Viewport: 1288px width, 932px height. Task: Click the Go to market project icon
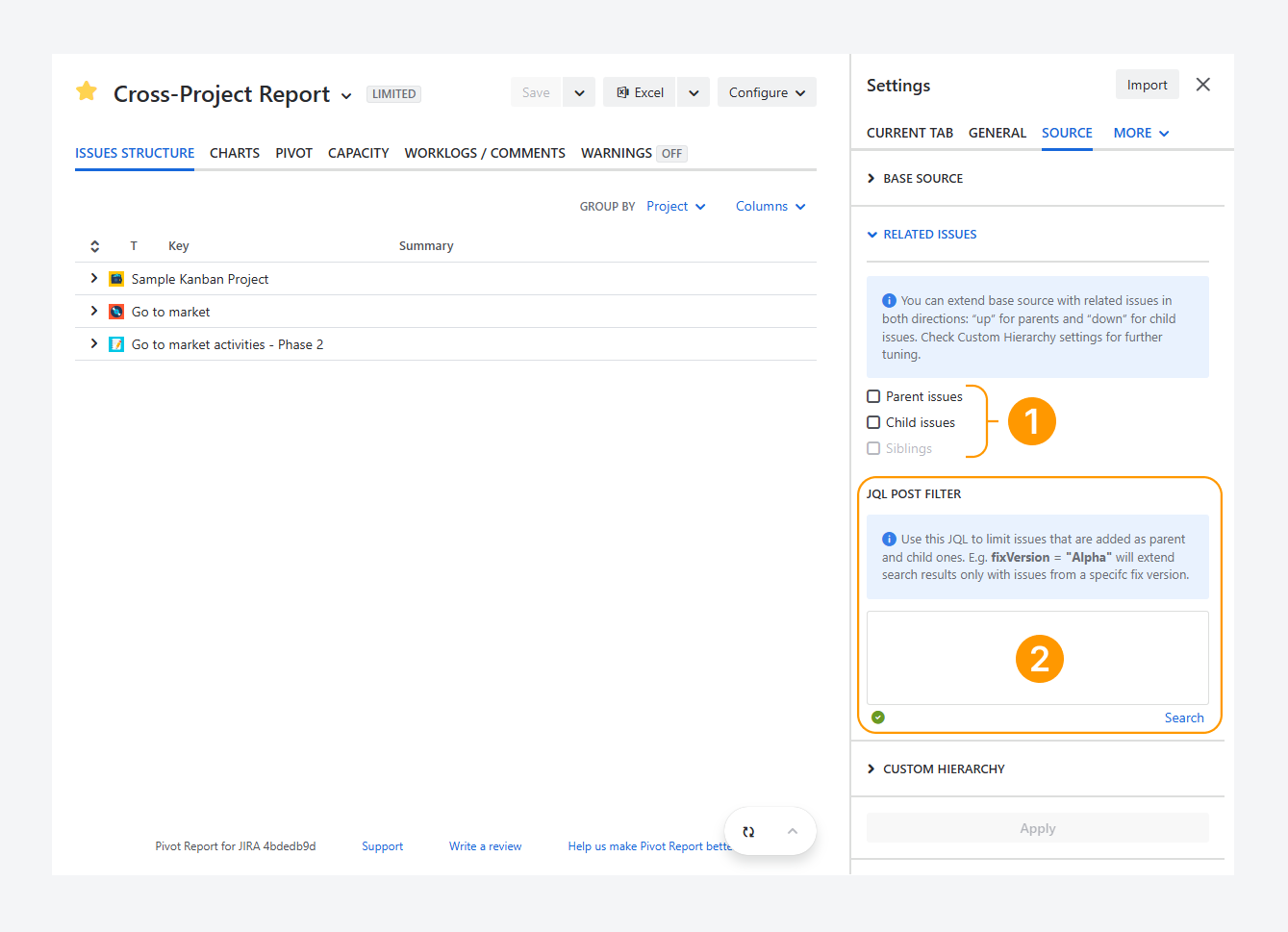coord(116,312)
